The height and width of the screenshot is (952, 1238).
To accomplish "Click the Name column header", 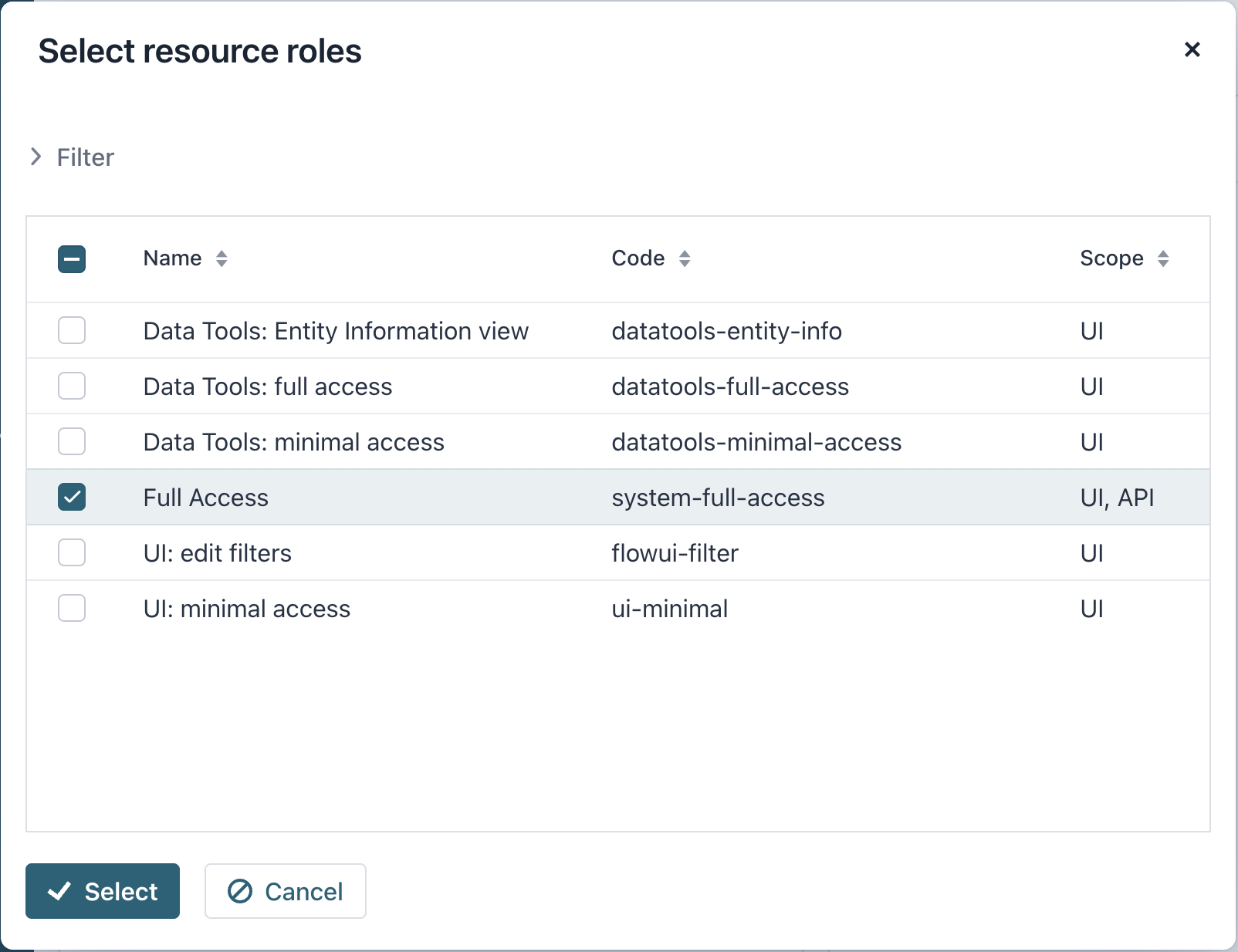I will point(173,258).
